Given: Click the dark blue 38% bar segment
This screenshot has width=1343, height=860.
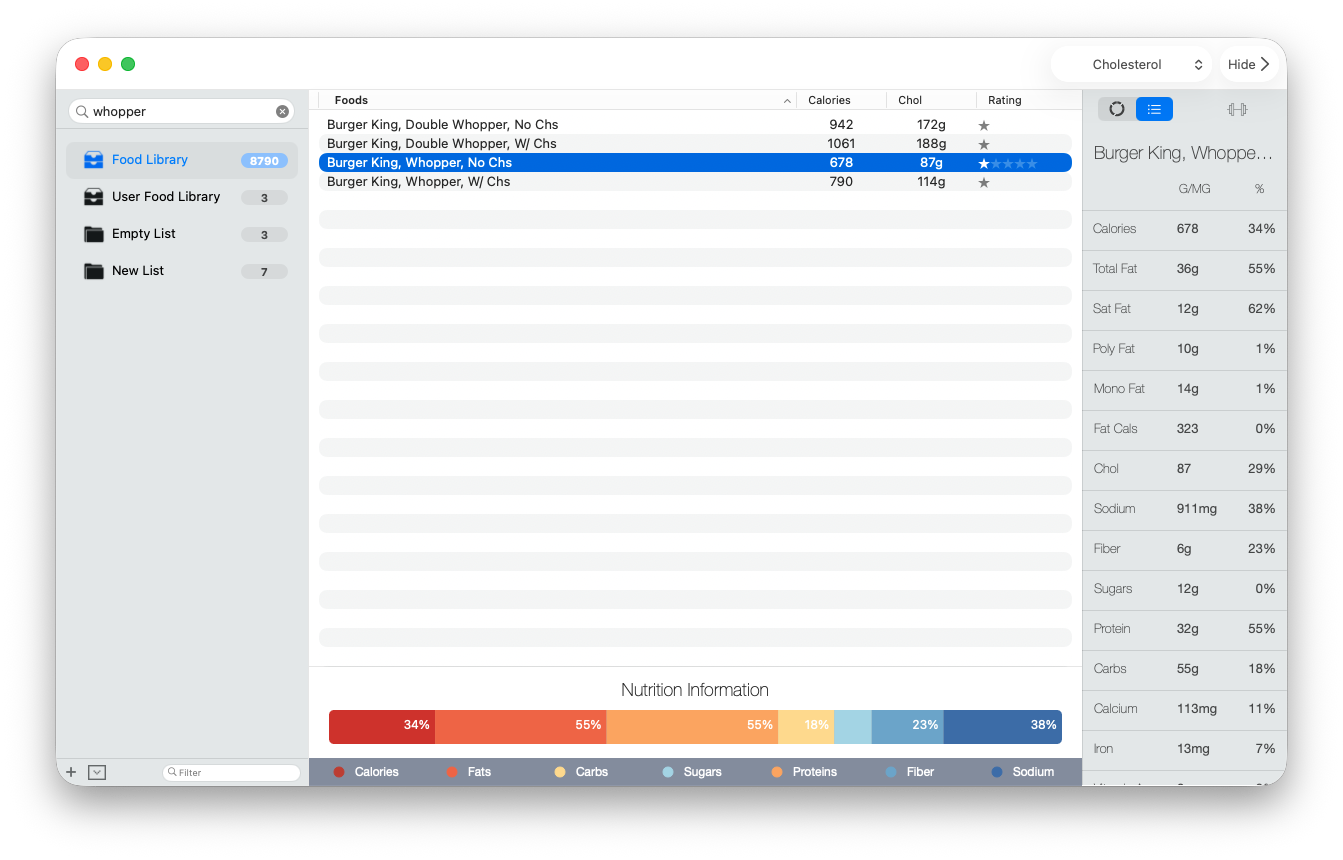Looking at the screenshot, I should (x=1003, y=727).
